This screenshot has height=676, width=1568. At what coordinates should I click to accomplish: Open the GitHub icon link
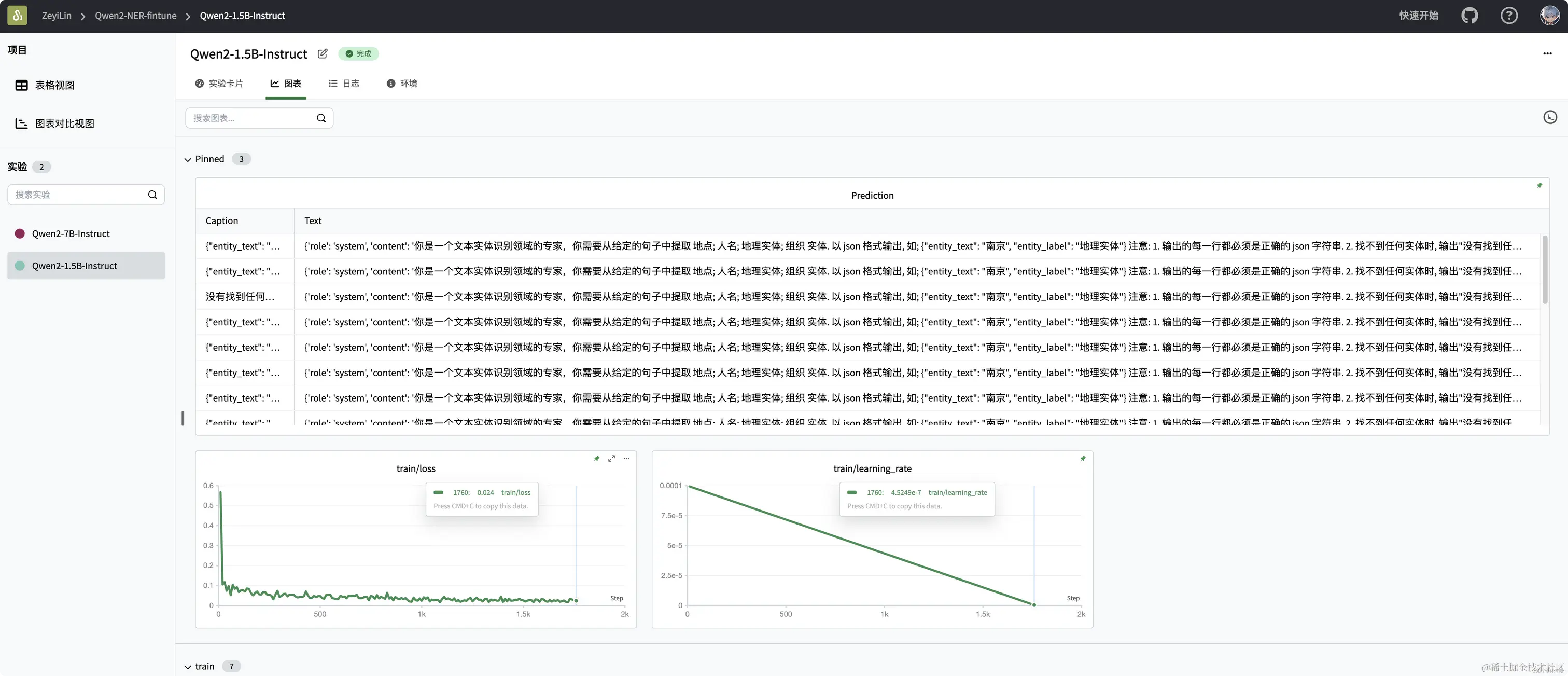pos(1469,16)
